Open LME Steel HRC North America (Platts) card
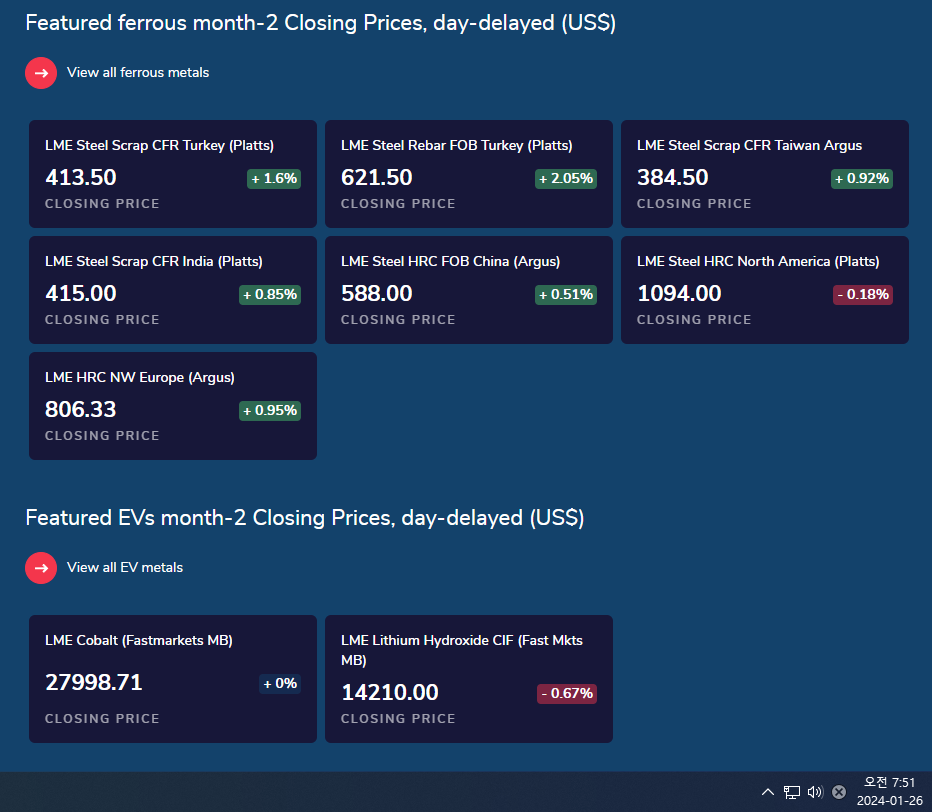This screenshot has height=812, width=932. pos(765,290)
